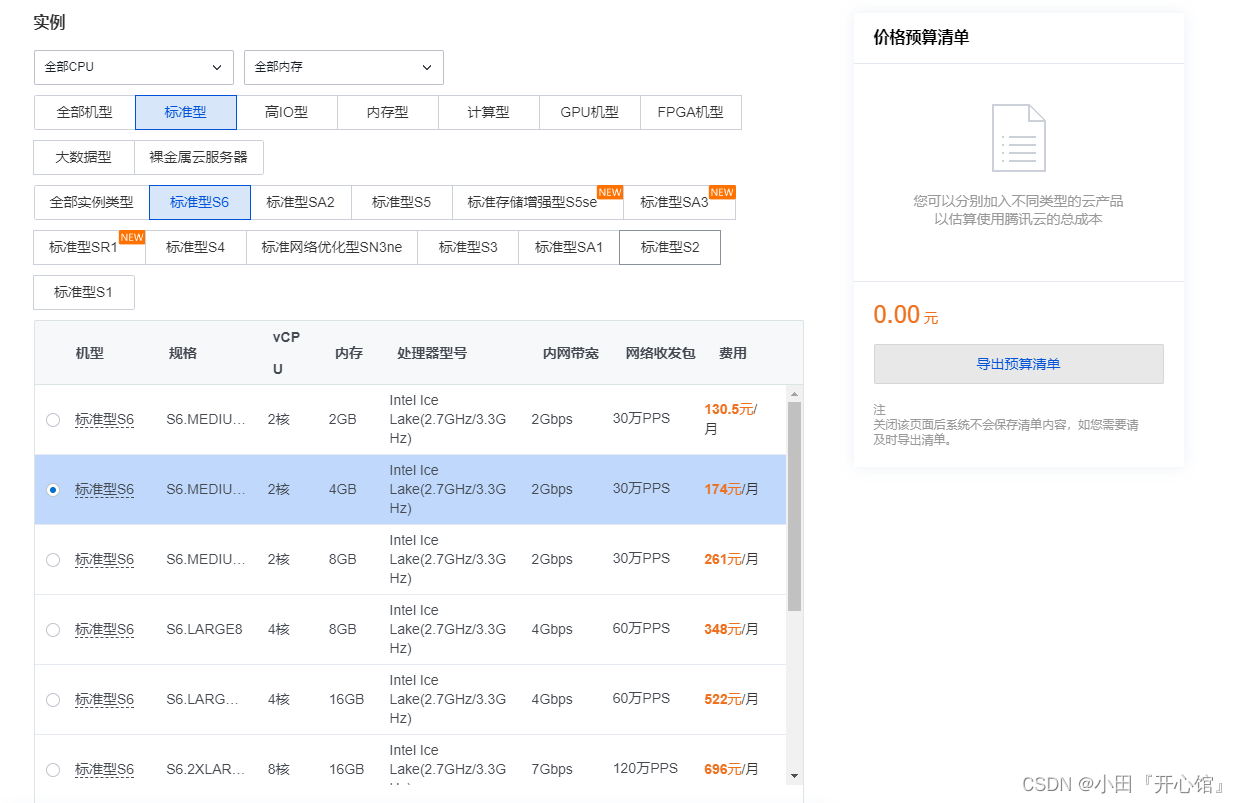Click 7Gbps bandwidth cell
The image size is (1237, 803).
552,770
